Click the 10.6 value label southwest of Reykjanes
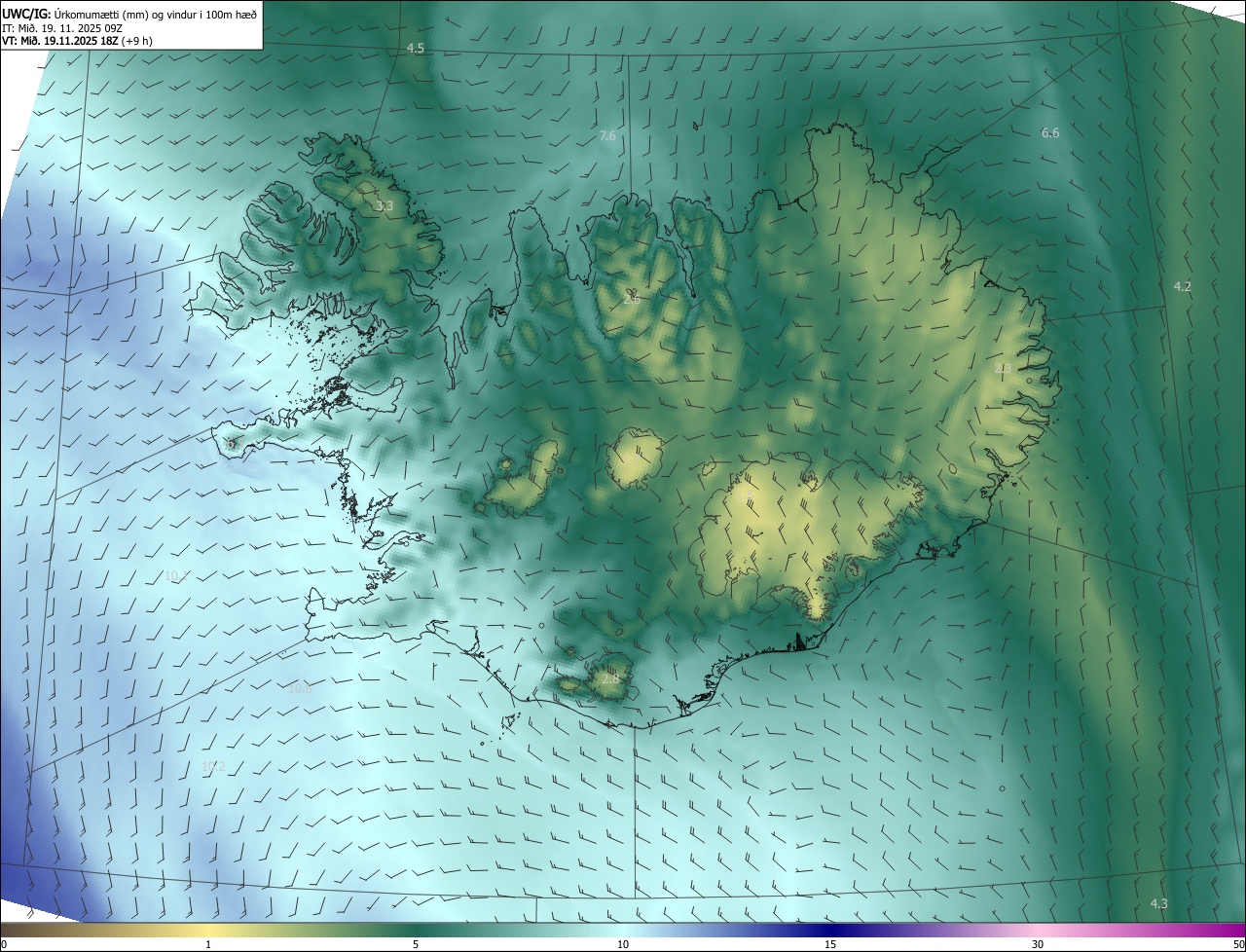The image size is (1246, 952). click(x=300, y=689)
